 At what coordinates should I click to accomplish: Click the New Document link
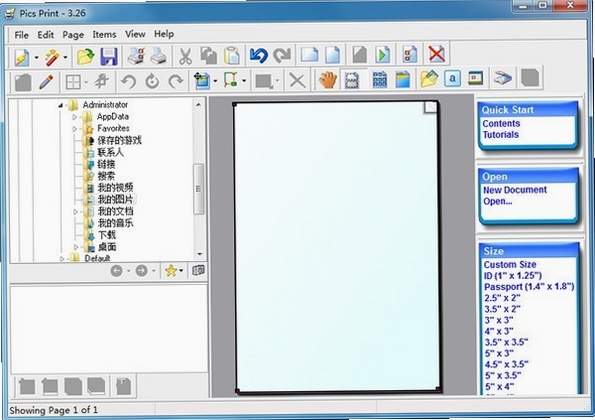pos(515,190)
